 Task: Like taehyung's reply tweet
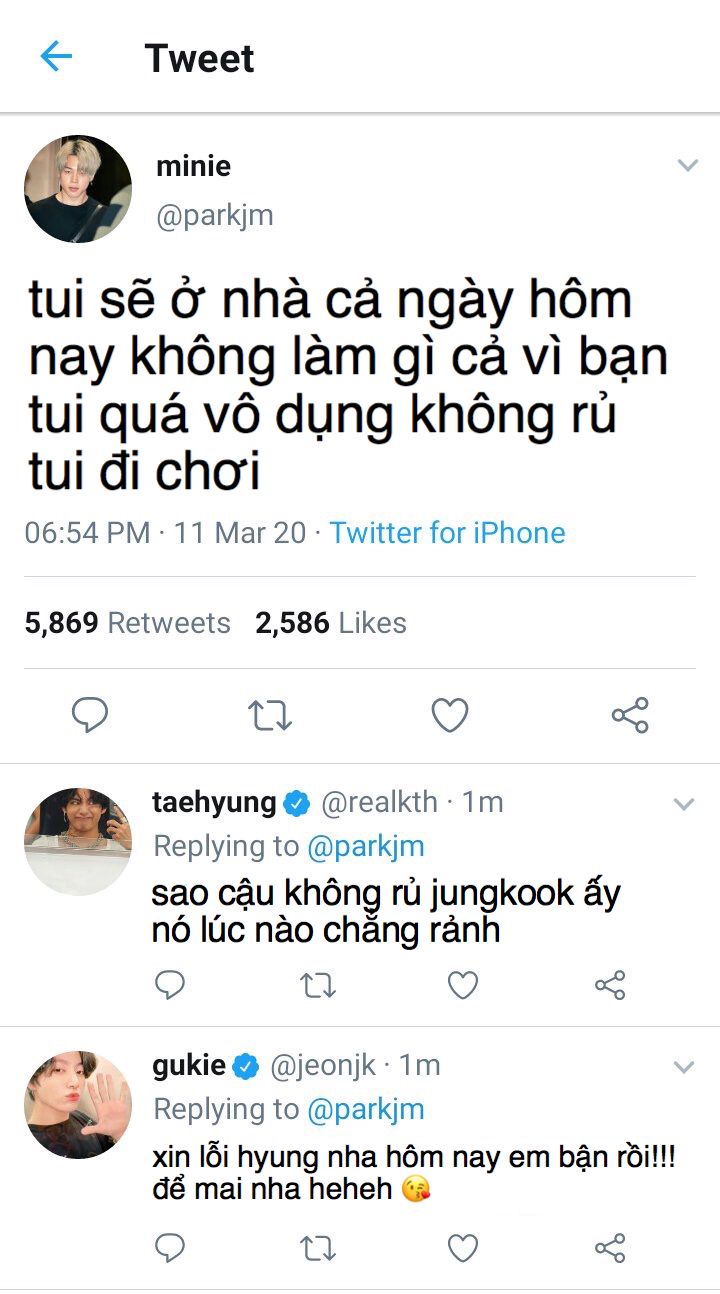[x=462, y=986]
